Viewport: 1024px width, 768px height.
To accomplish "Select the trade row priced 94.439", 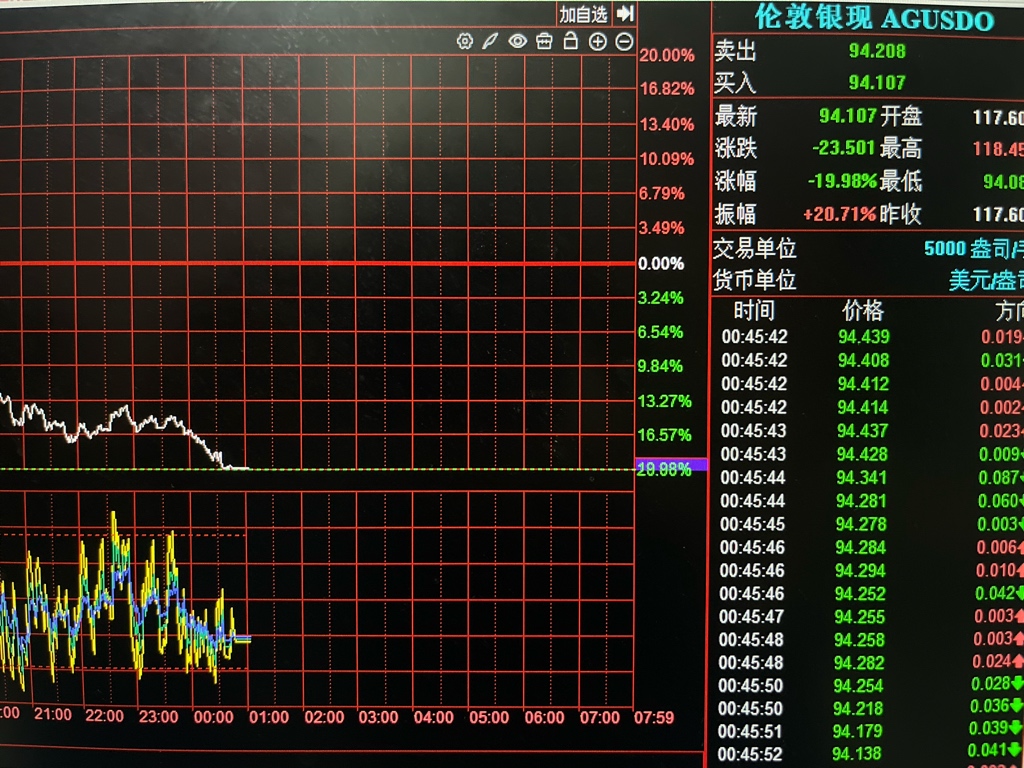I will pos(872,336).
